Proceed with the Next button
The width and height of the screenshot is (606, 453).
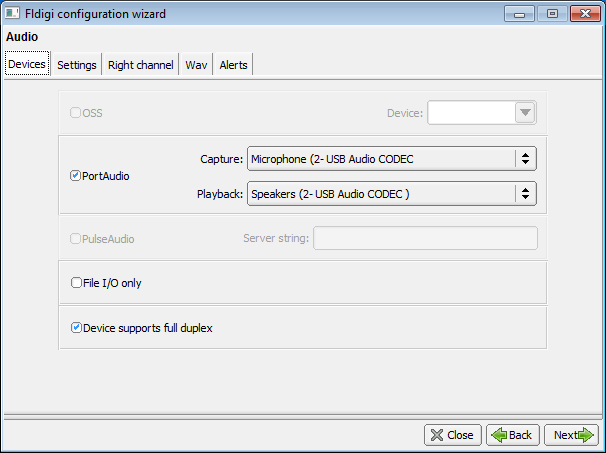571,435
